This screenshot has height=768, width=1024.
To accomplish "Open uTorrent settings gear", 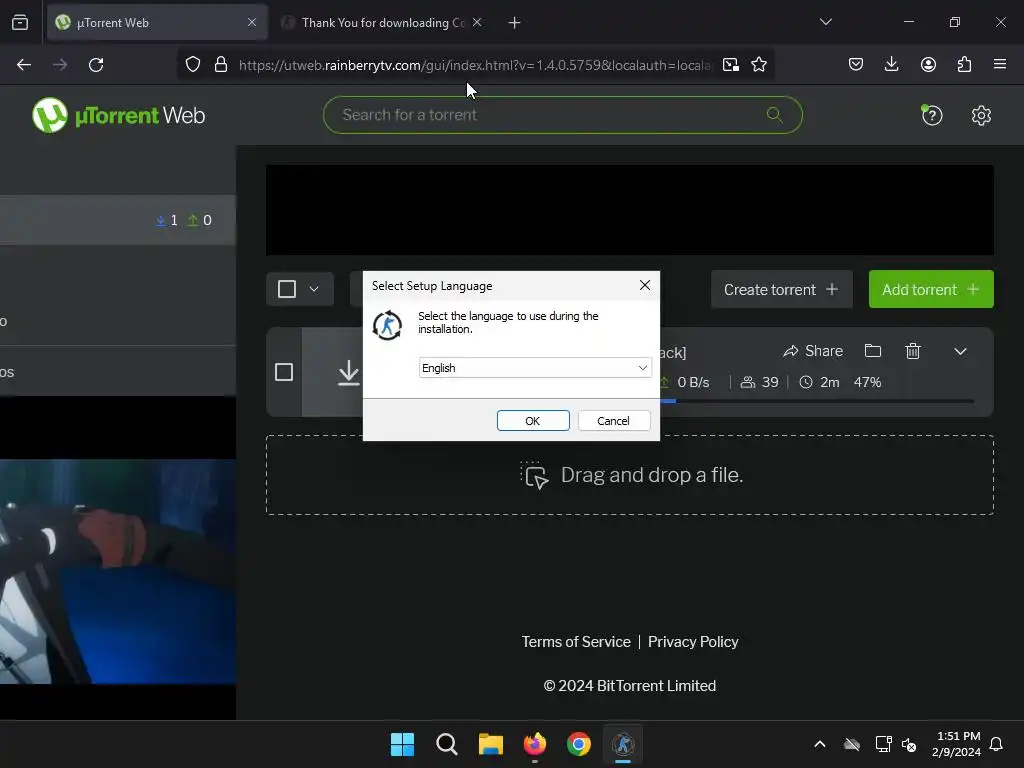I will (981, 116).
